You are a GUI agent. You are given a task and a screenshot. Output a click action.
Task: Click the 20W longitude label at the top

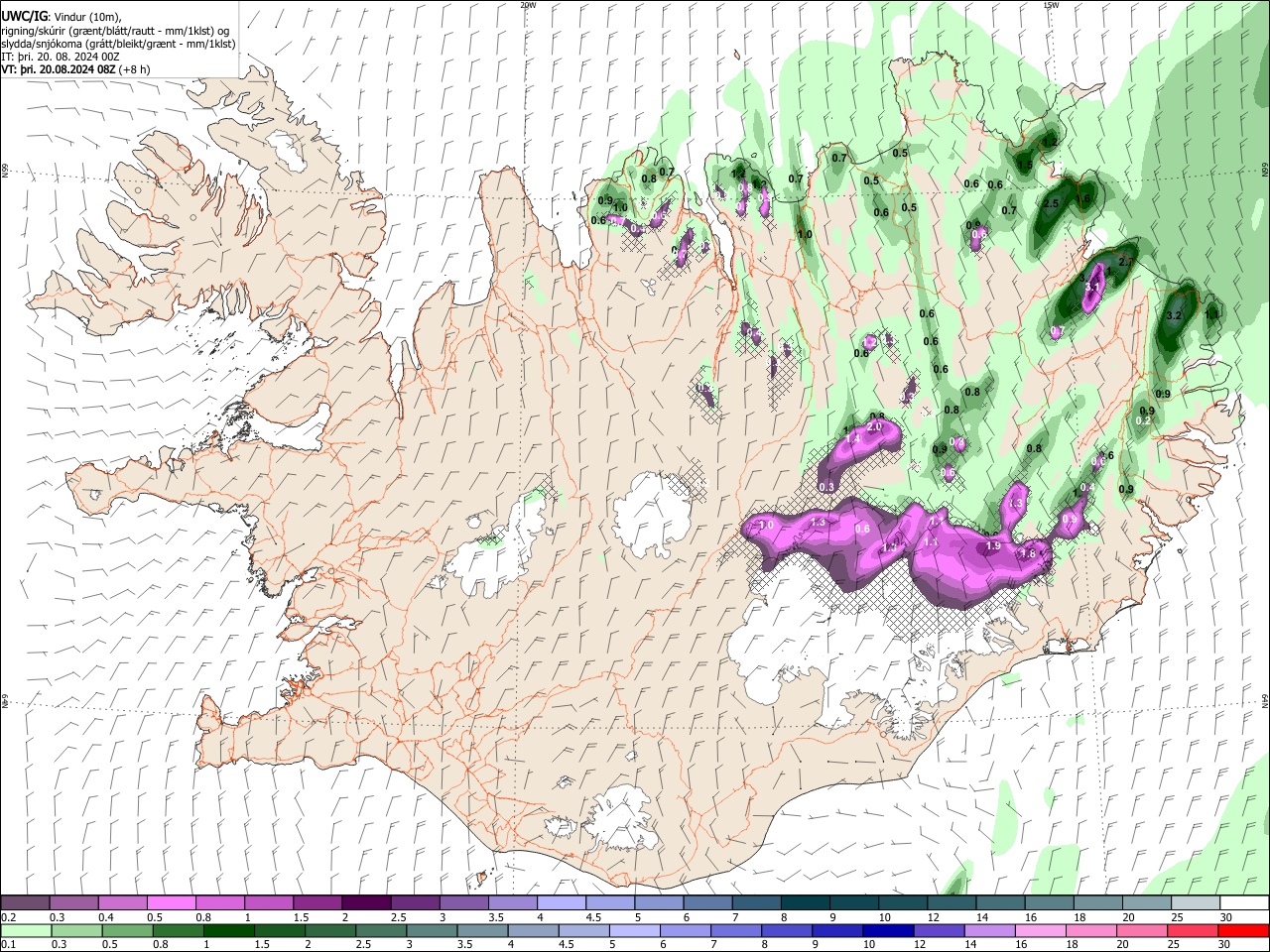coord(528,4)
